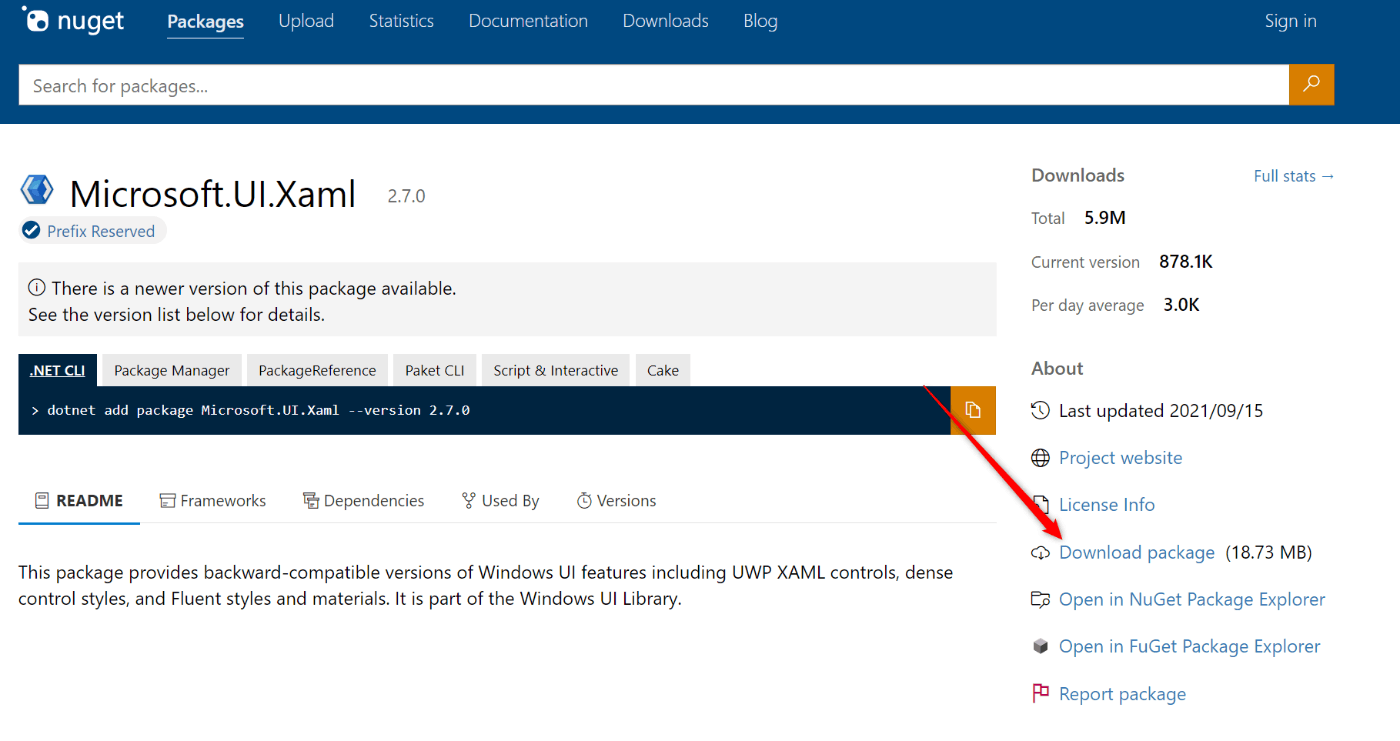Click the Microsoft.UI.Xaml package icon

(x=38, y=189)
